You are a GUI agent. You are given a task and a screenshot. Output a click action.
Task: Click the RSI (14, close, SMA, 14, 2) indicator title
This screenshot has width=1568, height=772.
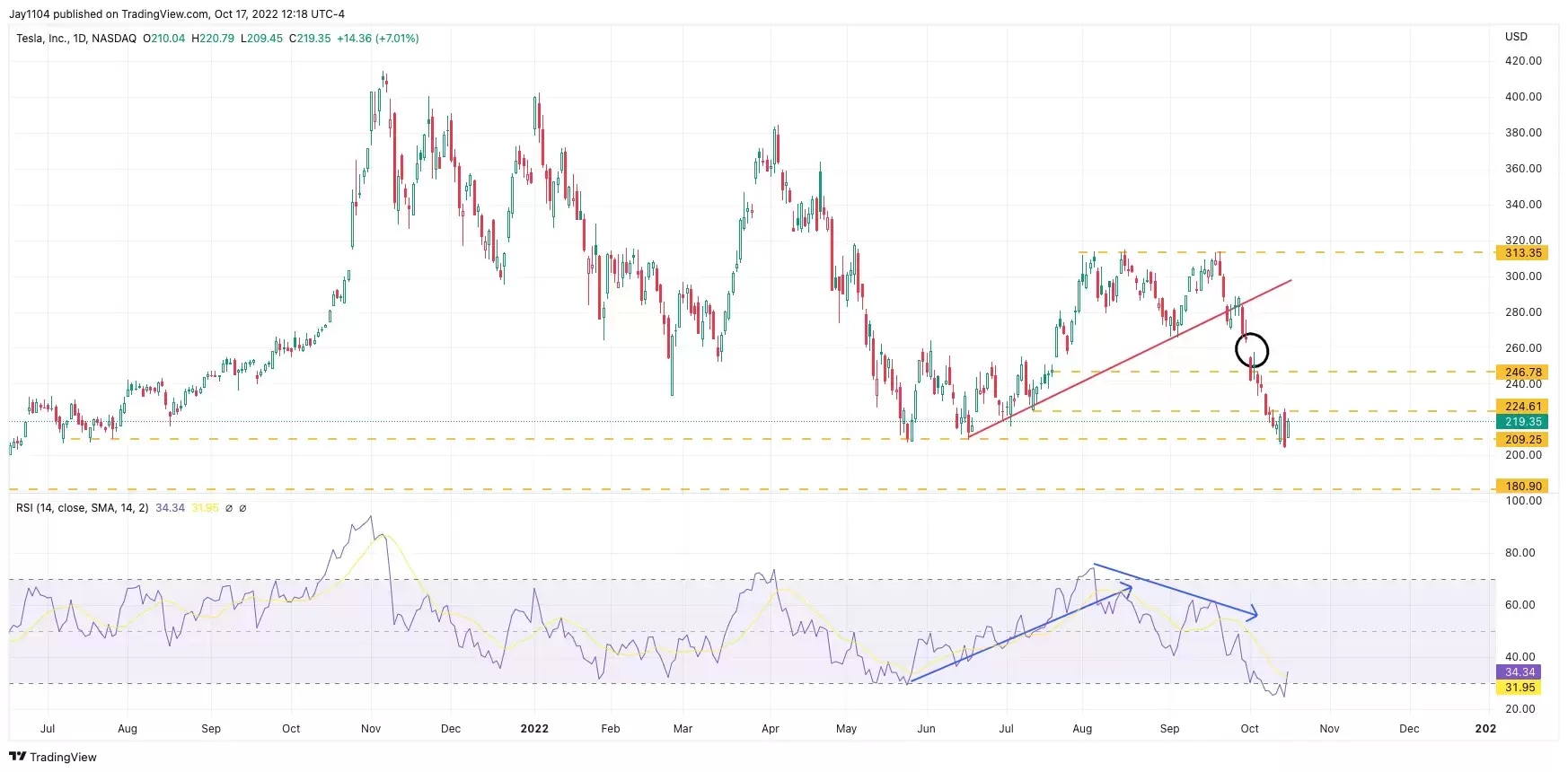coord(83,508)
